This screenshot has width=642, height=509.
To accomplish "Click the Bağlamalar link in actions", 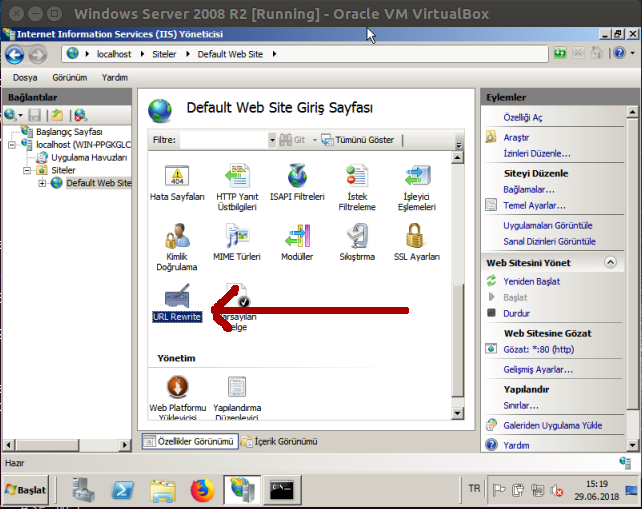I will tap(529, 189).
